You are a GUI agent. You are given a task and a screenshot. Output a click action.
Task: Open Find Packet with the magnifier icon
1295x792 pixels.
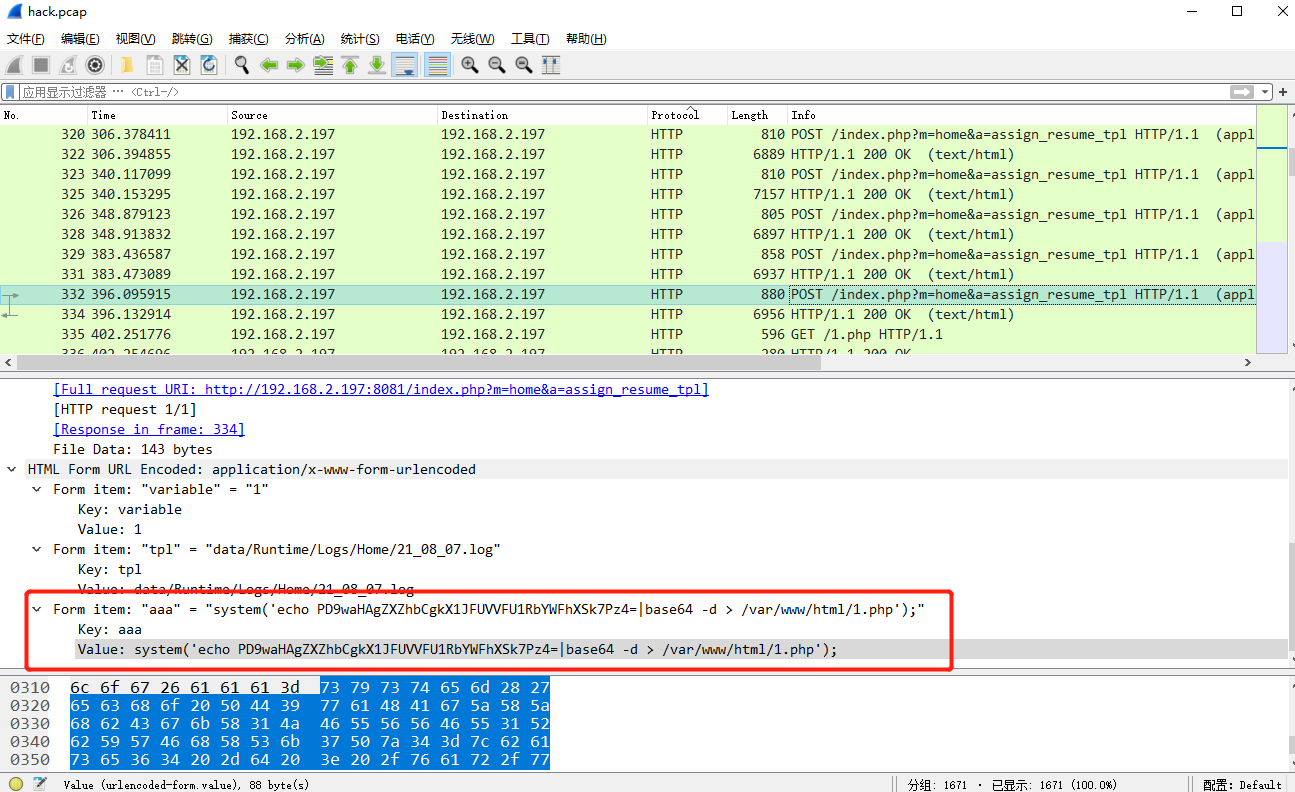point(242,65)
